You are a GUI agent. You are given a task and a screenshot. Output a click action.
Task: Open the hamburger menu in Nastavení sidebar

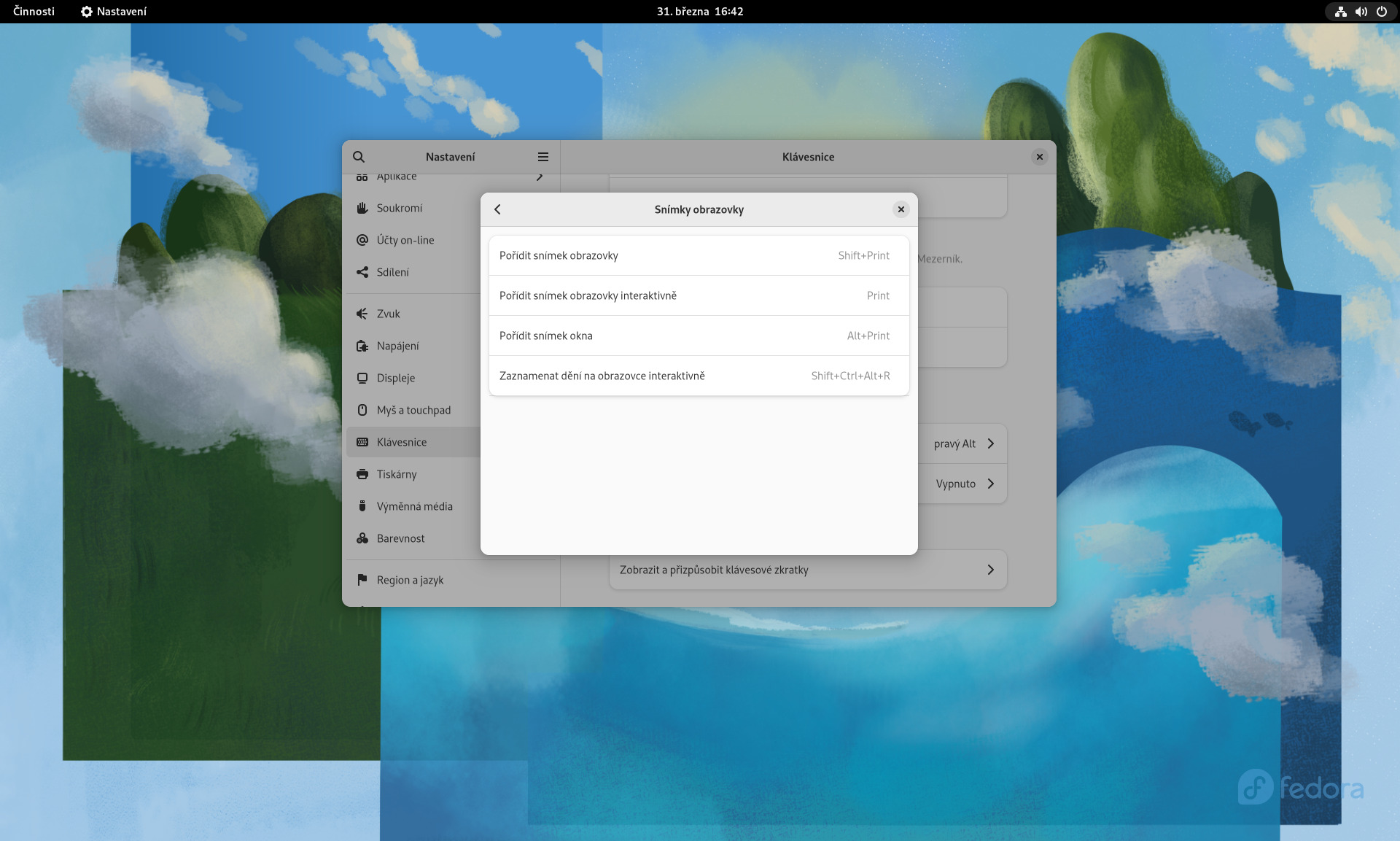pyautogui.click(x=542, y=157)
